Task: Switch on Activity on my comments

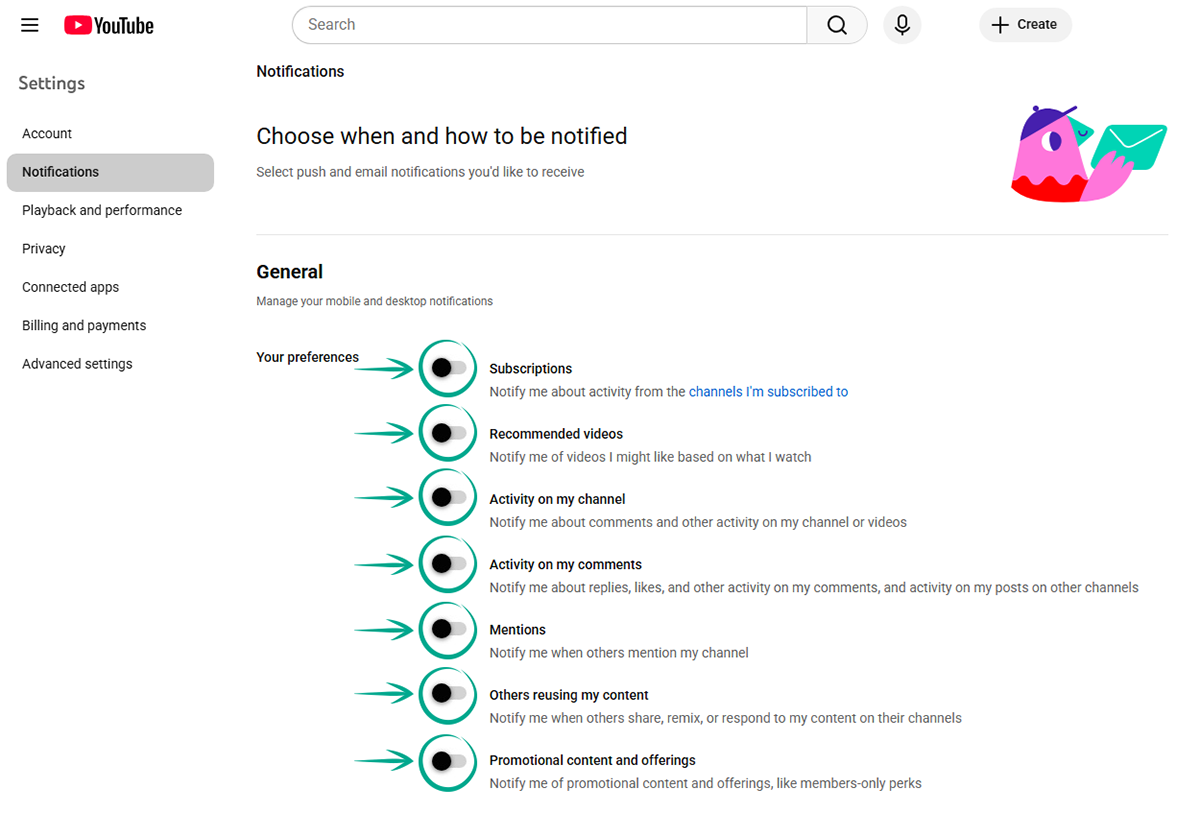Action: 448,564
